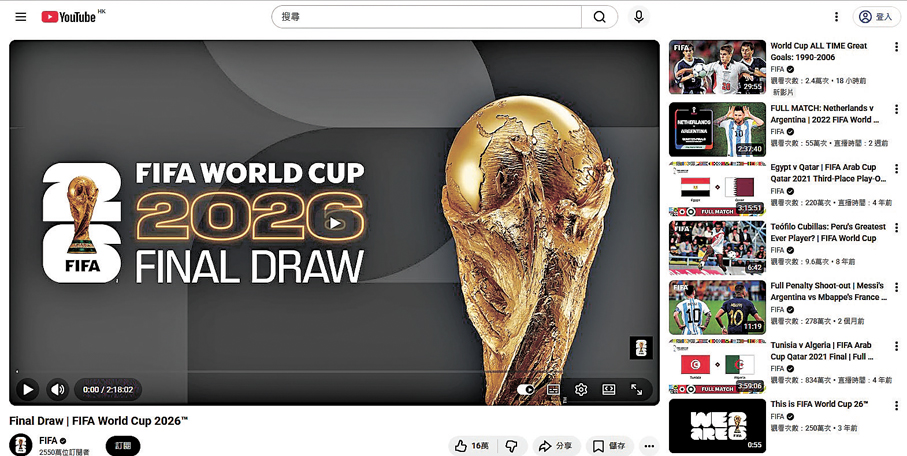Open options menu for Netherlands v Argentina
The height and width of the screenshot is (456, 907).
click(x=896, y=109)
